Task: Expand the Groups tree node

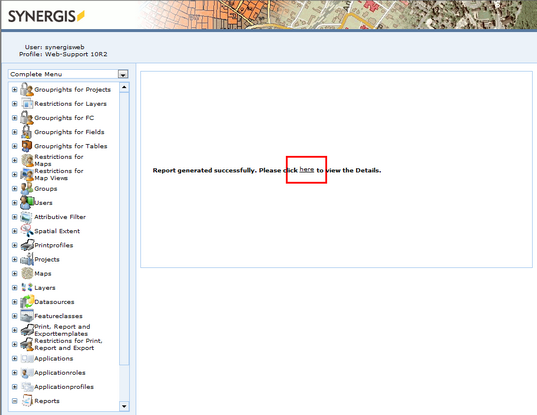Action: point(14,188)
